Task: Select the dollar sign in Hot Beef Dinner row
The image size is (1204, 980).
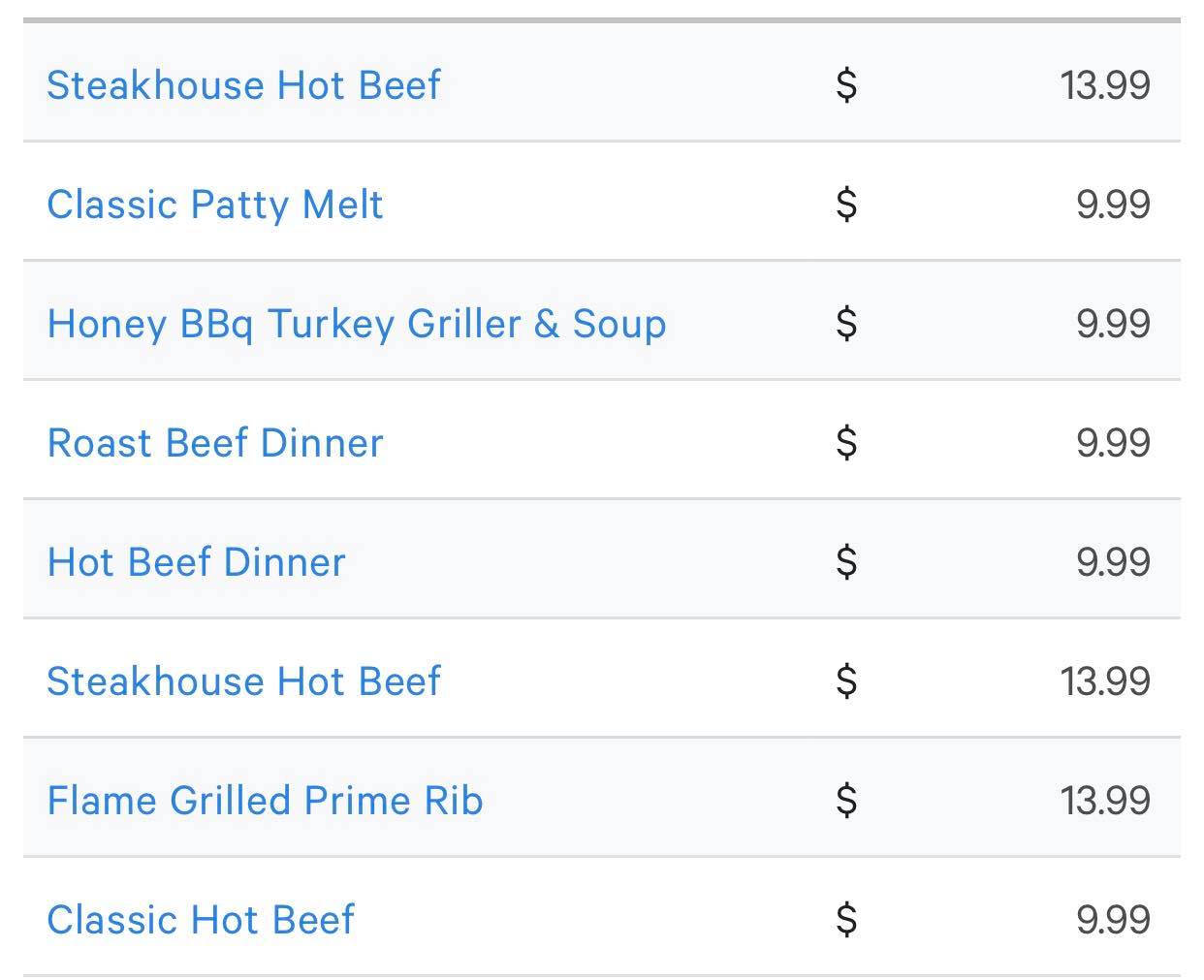Action: click(846, 562)
